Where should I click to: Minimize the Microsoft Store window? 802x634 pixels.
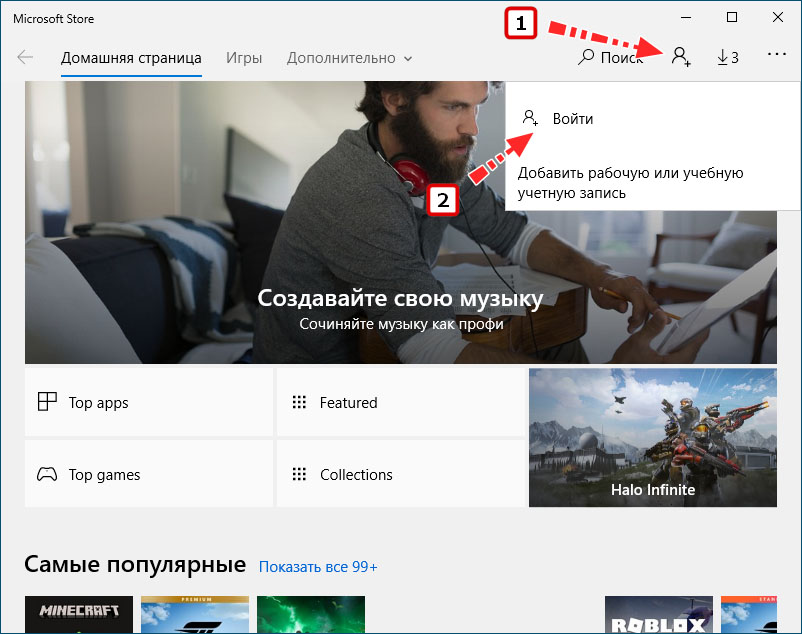pyautogui.click(x=686, y=17)
